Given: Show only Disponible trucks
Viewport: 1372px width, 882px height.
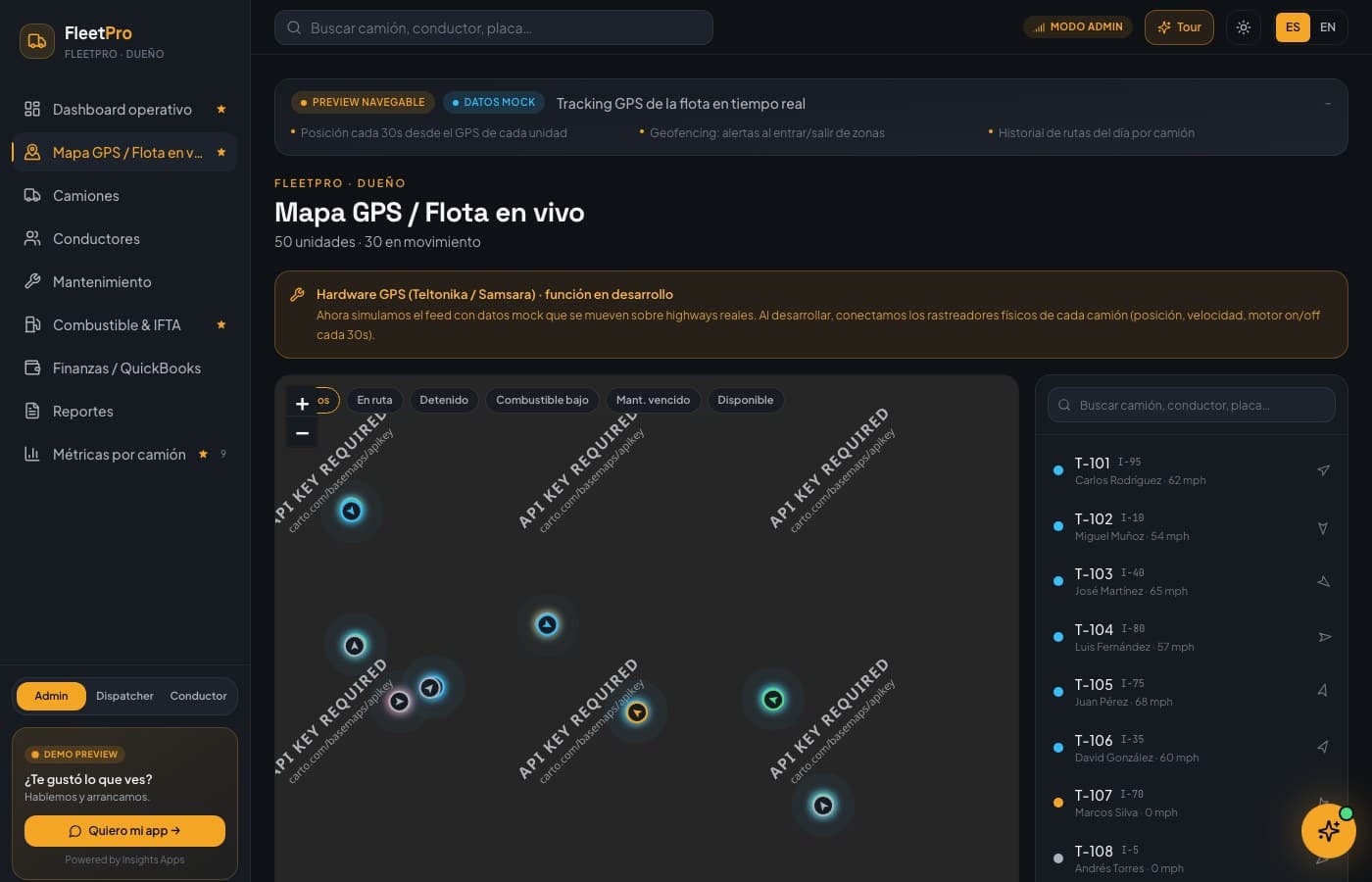Looking at the screenshot, I should pyautogui.click(x=745, y=400).
